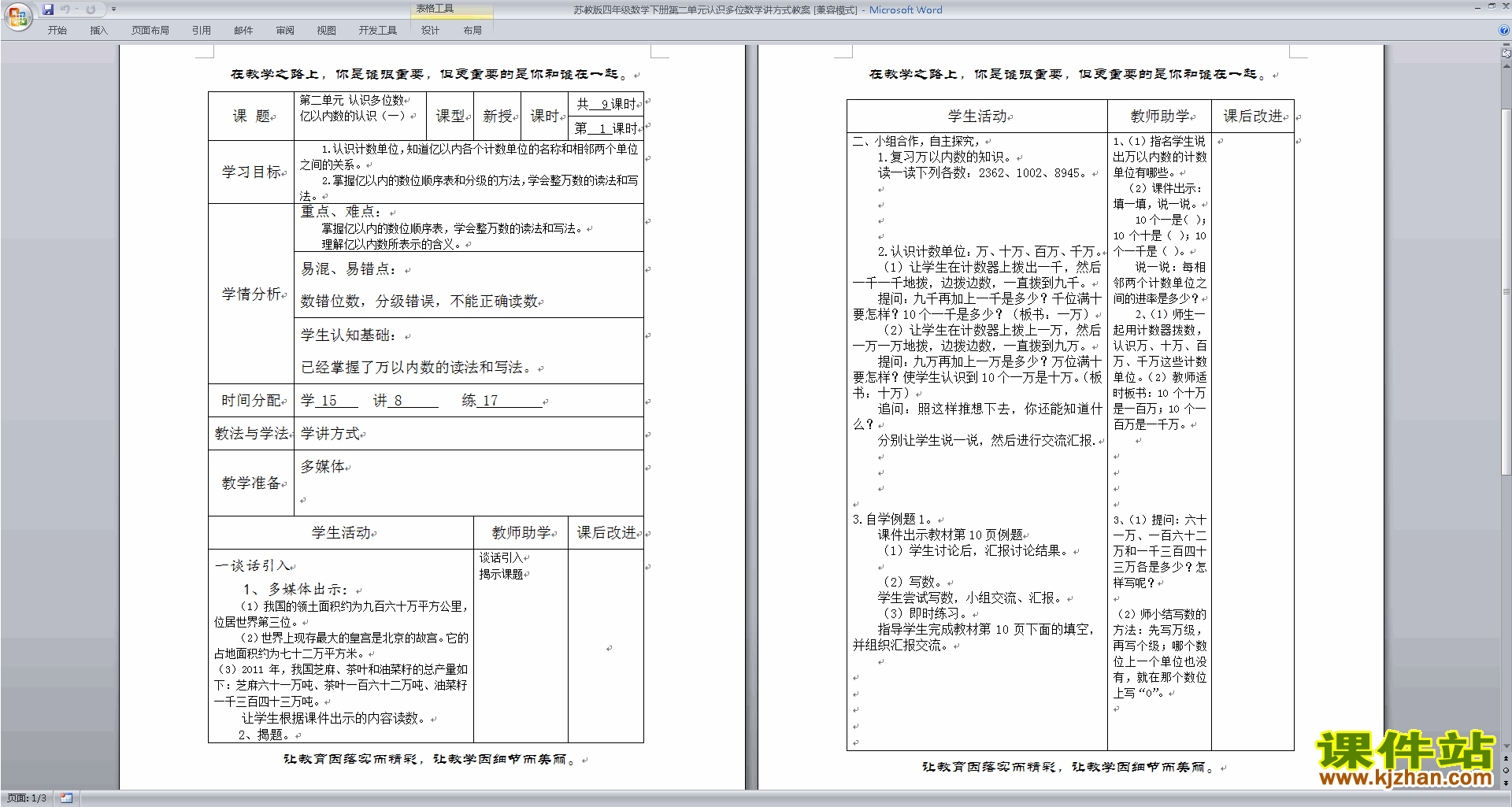The image size is (1512, 807).
Task: Open the Undo history dropdown arrow
Action: [x=76, y=9]
